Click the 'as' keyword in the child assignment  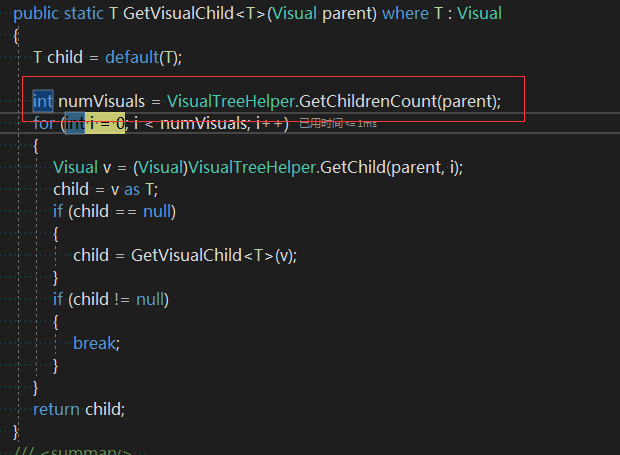132,190
